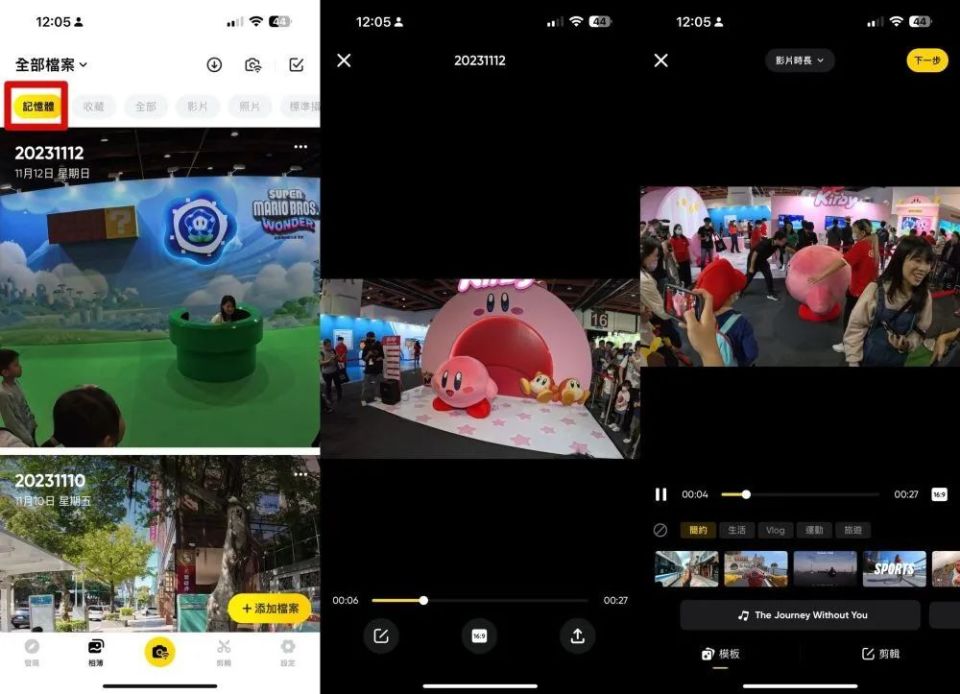
Task: Select the 運動 template category
Action: pyautogui.click(x=814, y=530)
